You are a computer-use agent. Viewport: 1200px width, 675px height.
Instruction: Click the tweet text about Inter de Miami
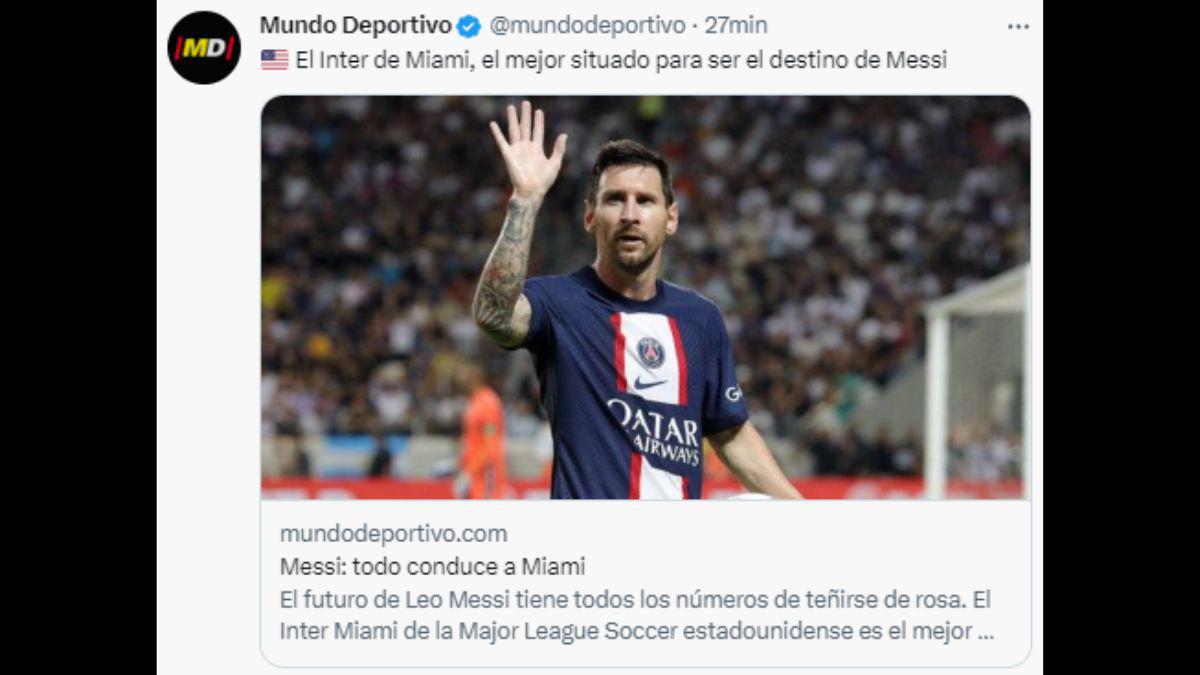(x=620, y=60)
